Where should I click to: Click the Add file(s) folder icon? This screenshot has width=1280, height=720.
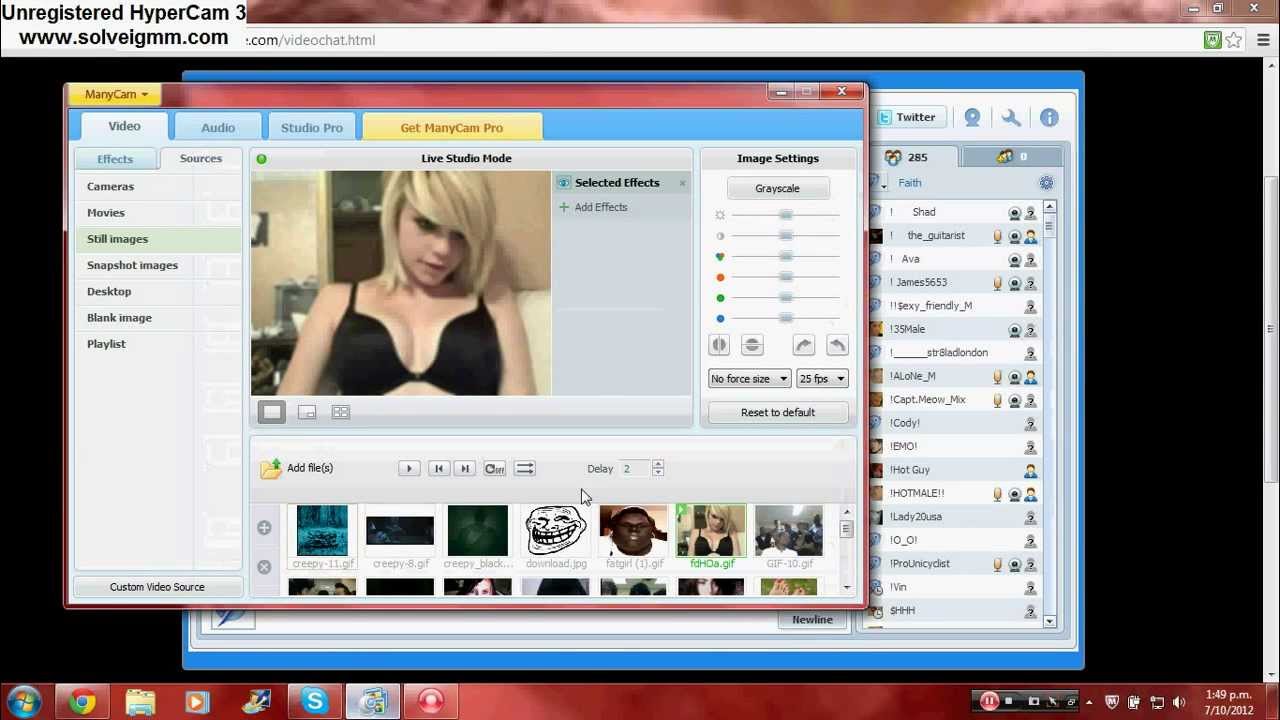tap(271, 468)
